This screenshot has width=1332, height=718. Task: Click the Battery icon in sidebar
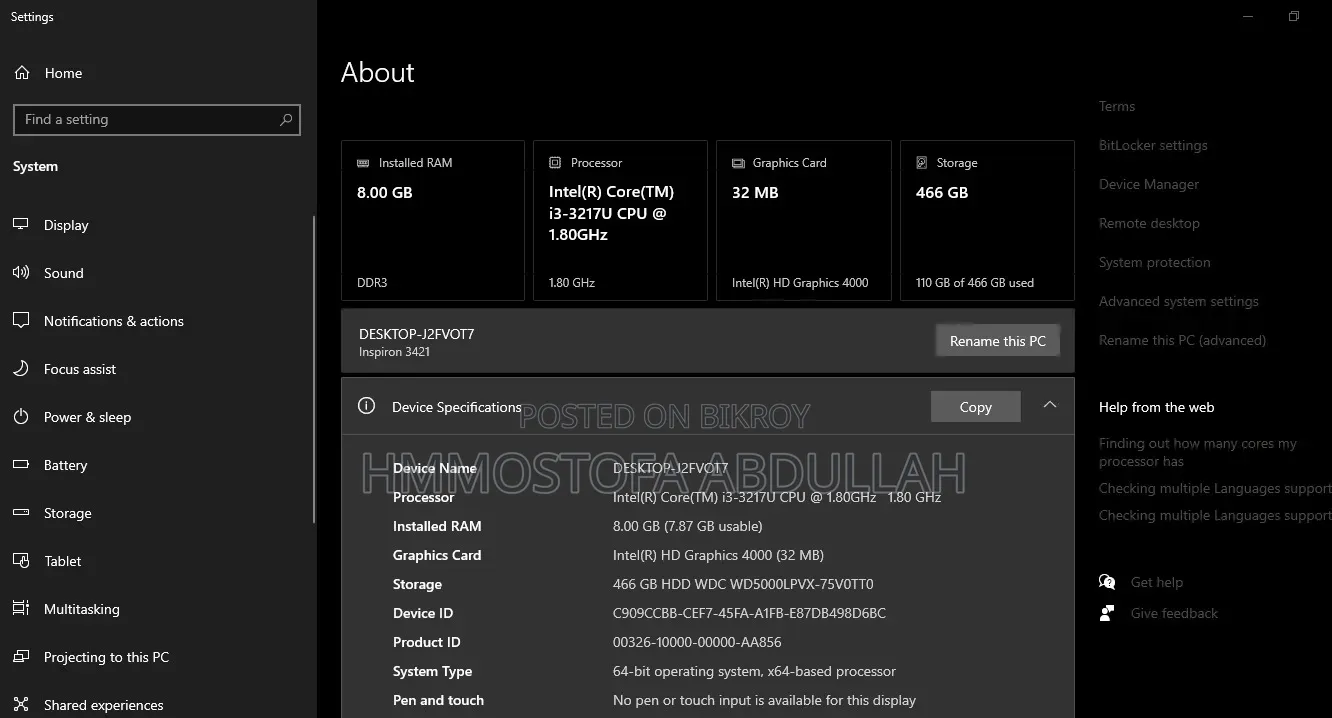coord(21,465)
